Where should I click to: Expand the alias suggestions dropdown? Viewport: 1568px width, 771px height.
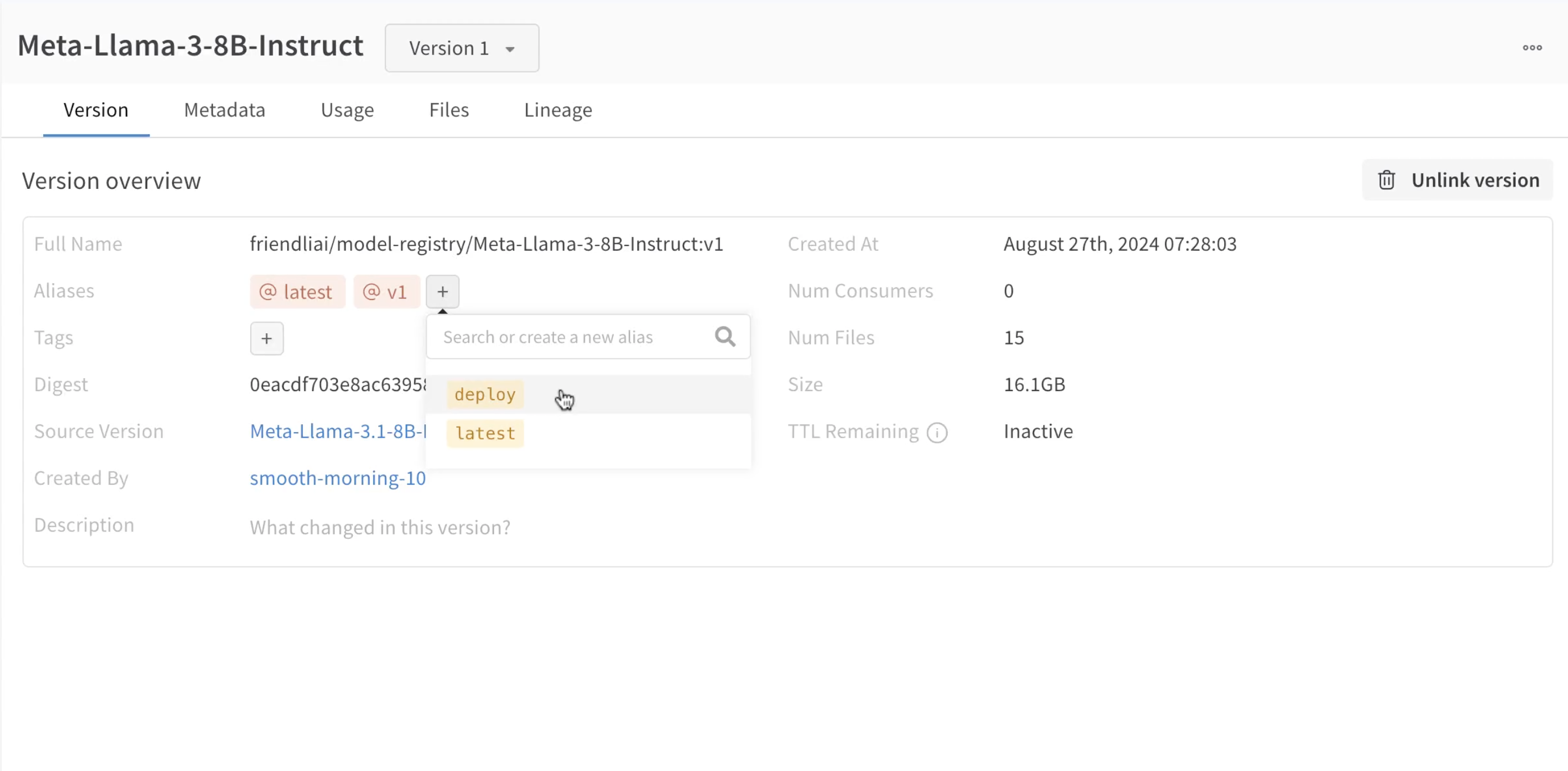(588, 337)
